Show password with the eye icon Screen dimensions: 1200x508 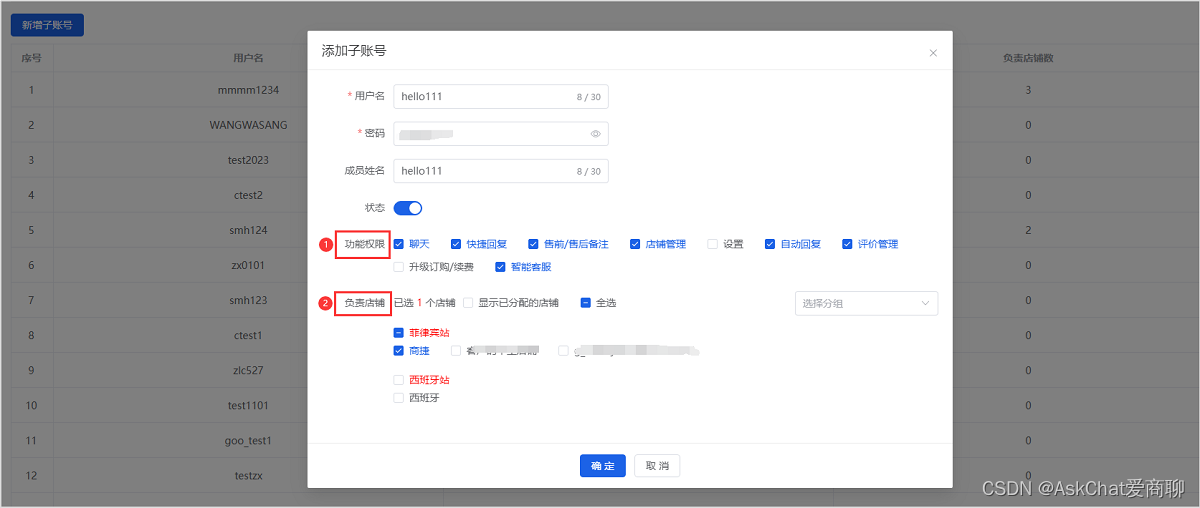click(595, 133)
